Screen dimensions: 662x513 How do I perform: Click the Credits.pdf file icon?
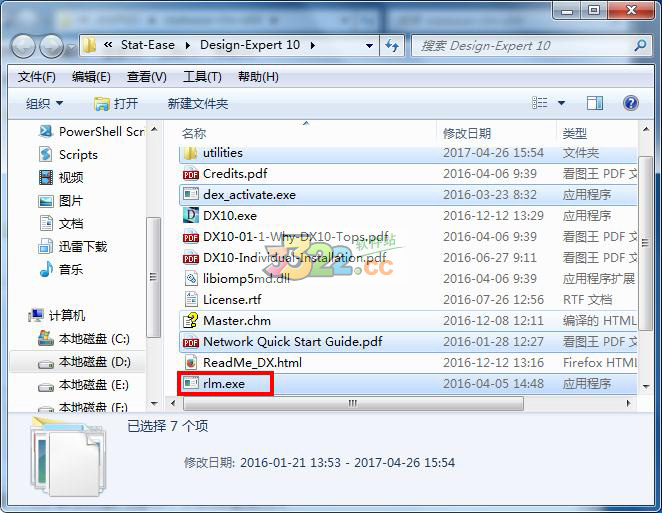(x=190, y=174)
